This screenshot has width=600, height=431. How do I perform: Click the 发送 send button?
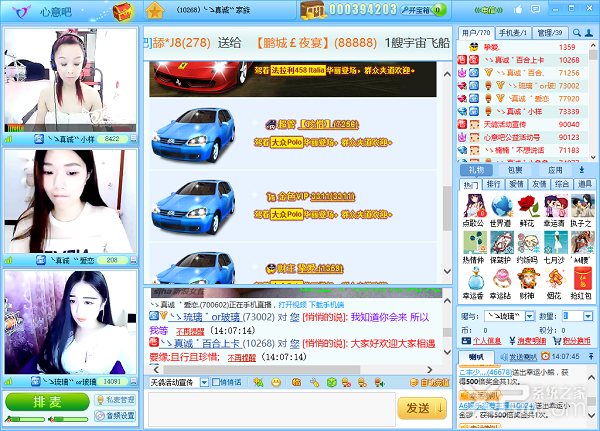(417, 408)
